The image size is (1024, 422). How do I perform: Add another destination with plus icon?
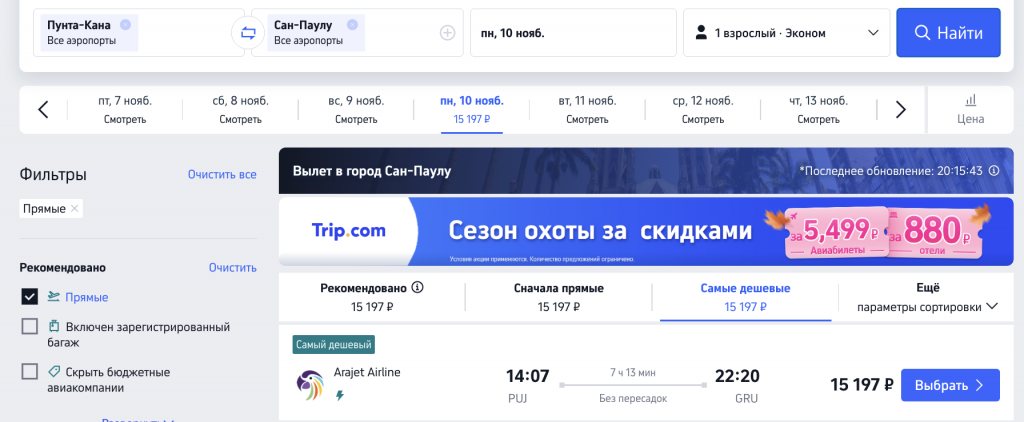447,33
